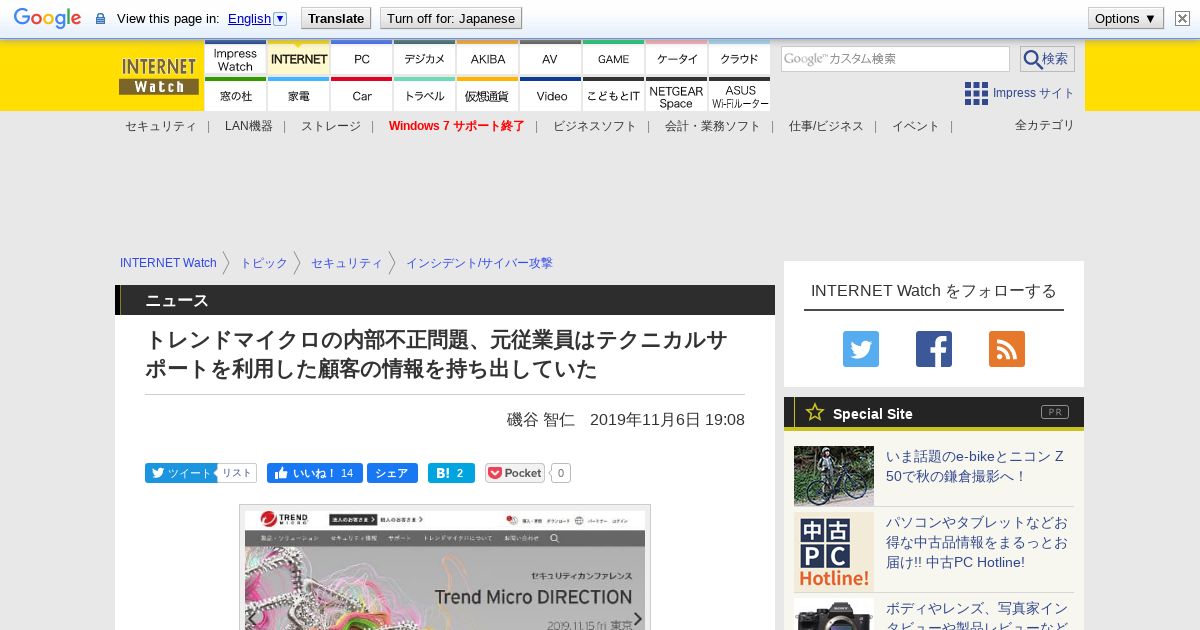1200x630 pixels.
Task: Click インシデント/サイバー攻撃 breadcrumb link
Action: (x=479, y=263)
